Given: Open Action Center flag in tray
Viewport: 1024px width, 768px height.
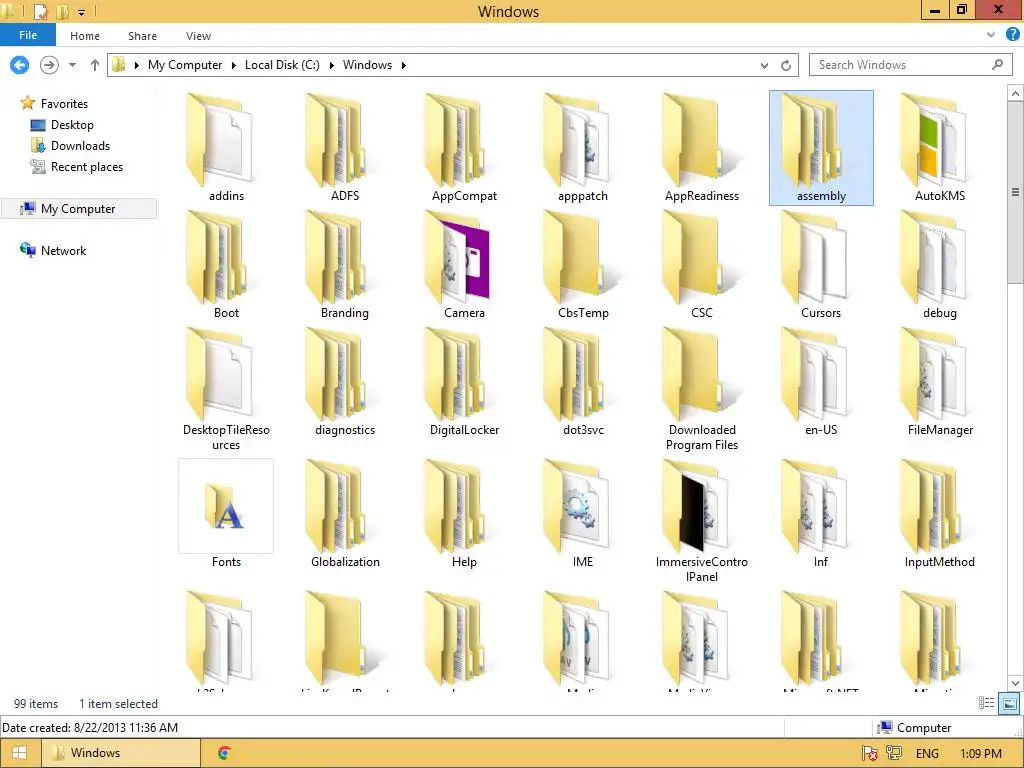Looking at the screenshot, I should 869,754.
